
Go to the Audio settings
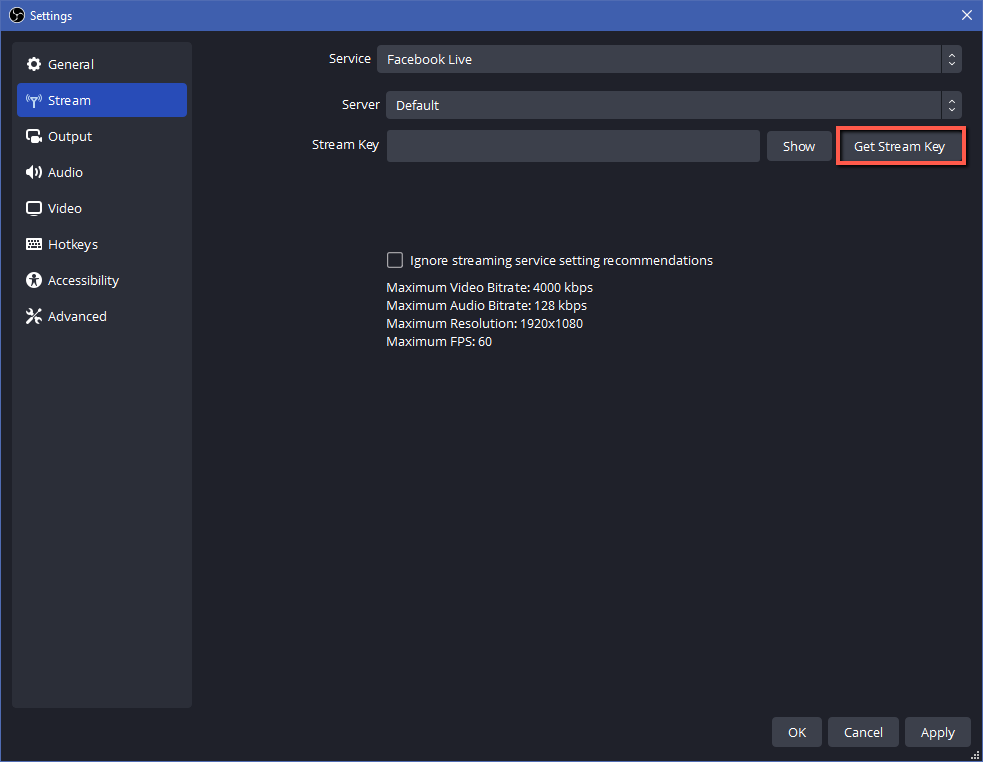102,172
